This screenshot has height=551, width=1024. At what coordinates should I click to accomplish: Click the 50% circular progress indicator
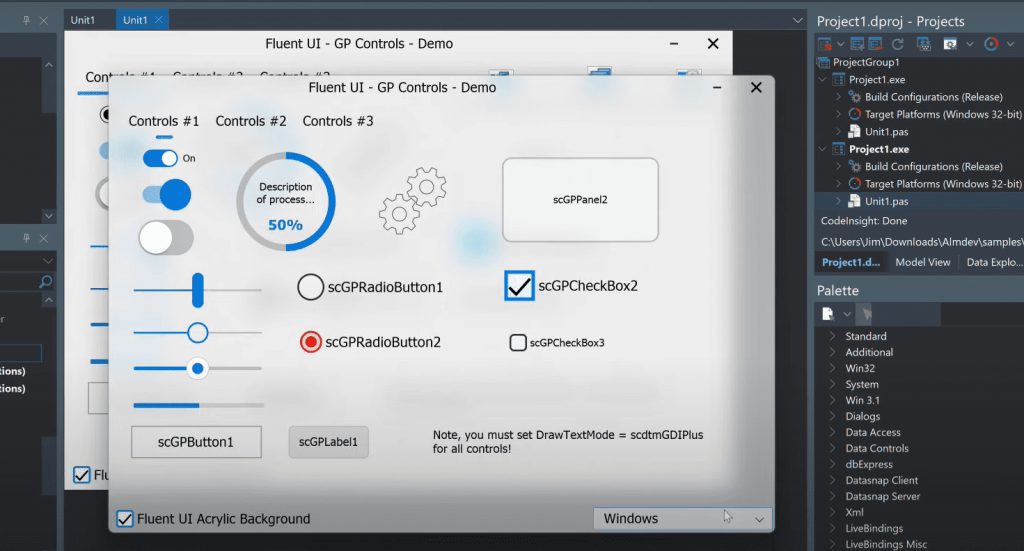click(x=285, y=202)
